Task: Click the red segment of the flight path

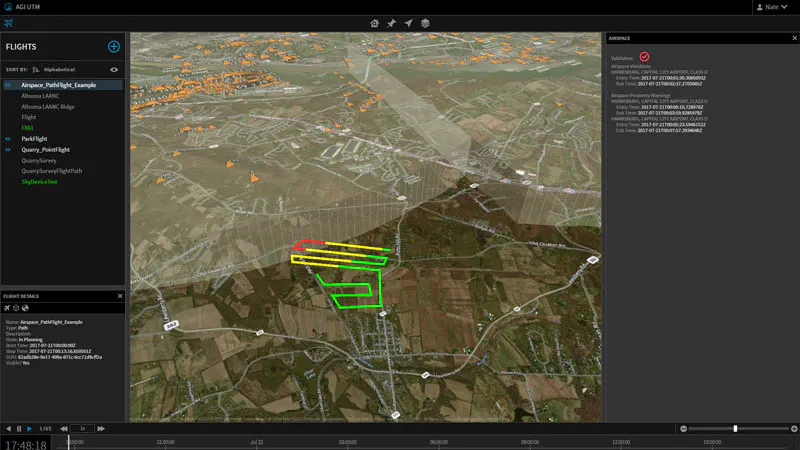Action: [x=308, y=243]
